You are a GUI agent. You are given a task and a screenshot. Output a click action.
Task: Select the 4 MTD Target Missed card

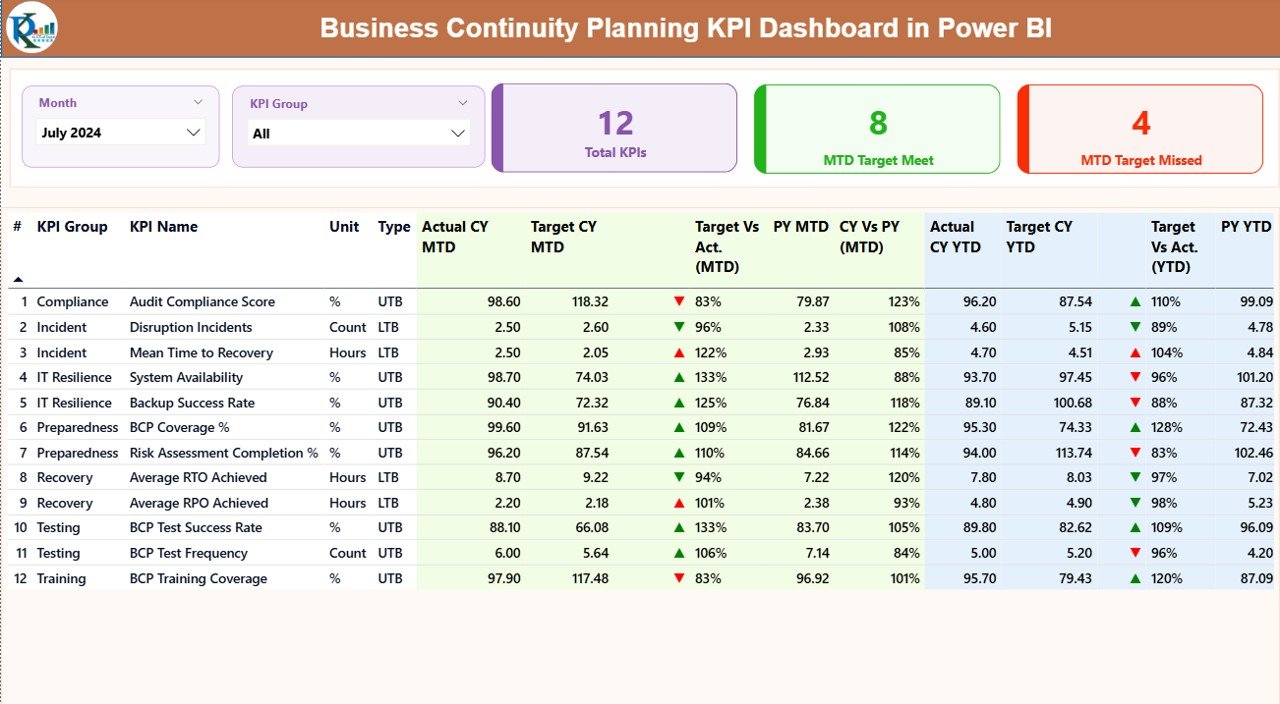[1140, 127]
